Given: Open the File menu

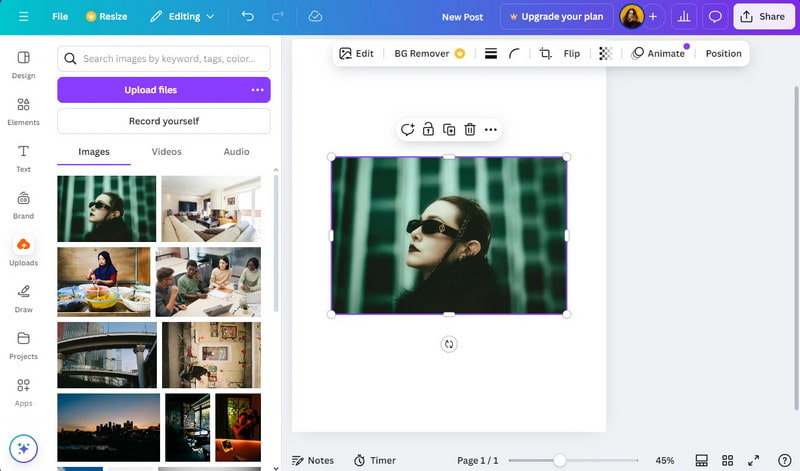Looking at the screenshot, I should point(60,17).
